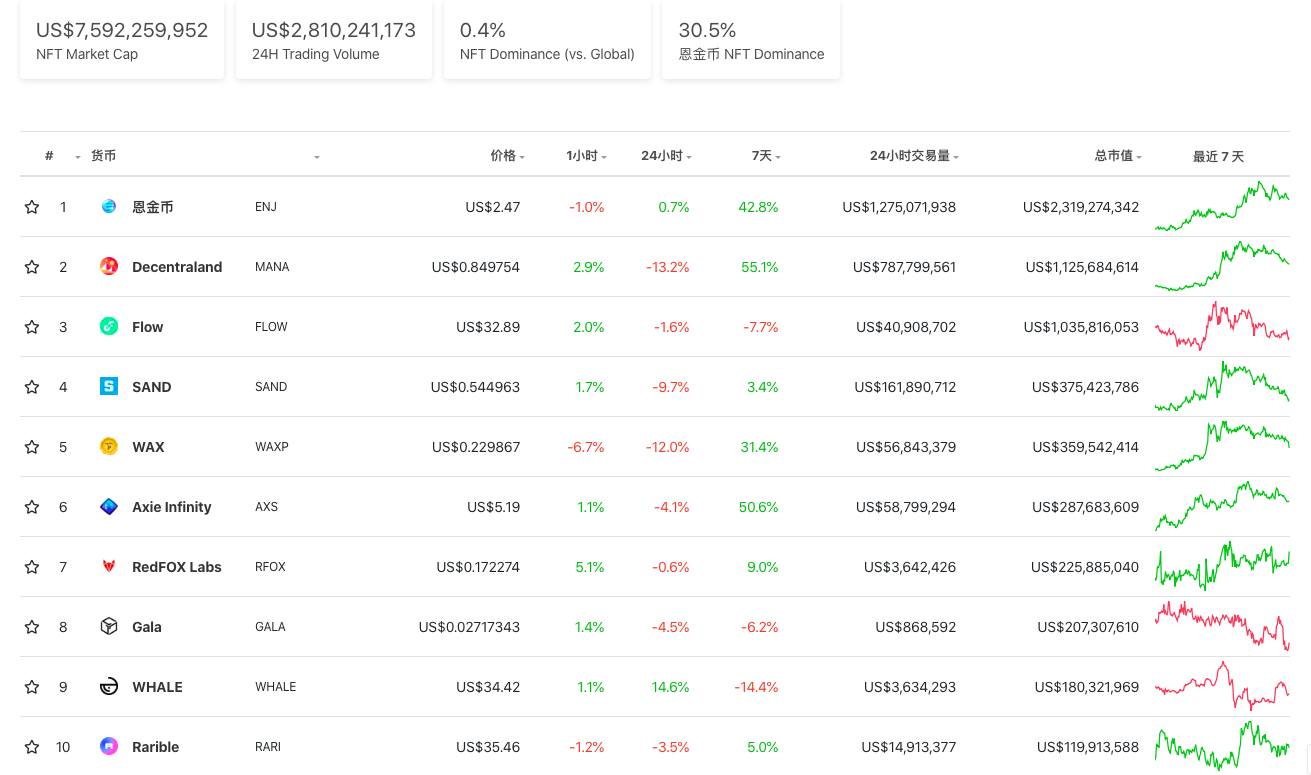The height and width of the screenshot is (775, 1311).
Task: Click the RedFOX Labs logo icon
Action: point(109,567)
